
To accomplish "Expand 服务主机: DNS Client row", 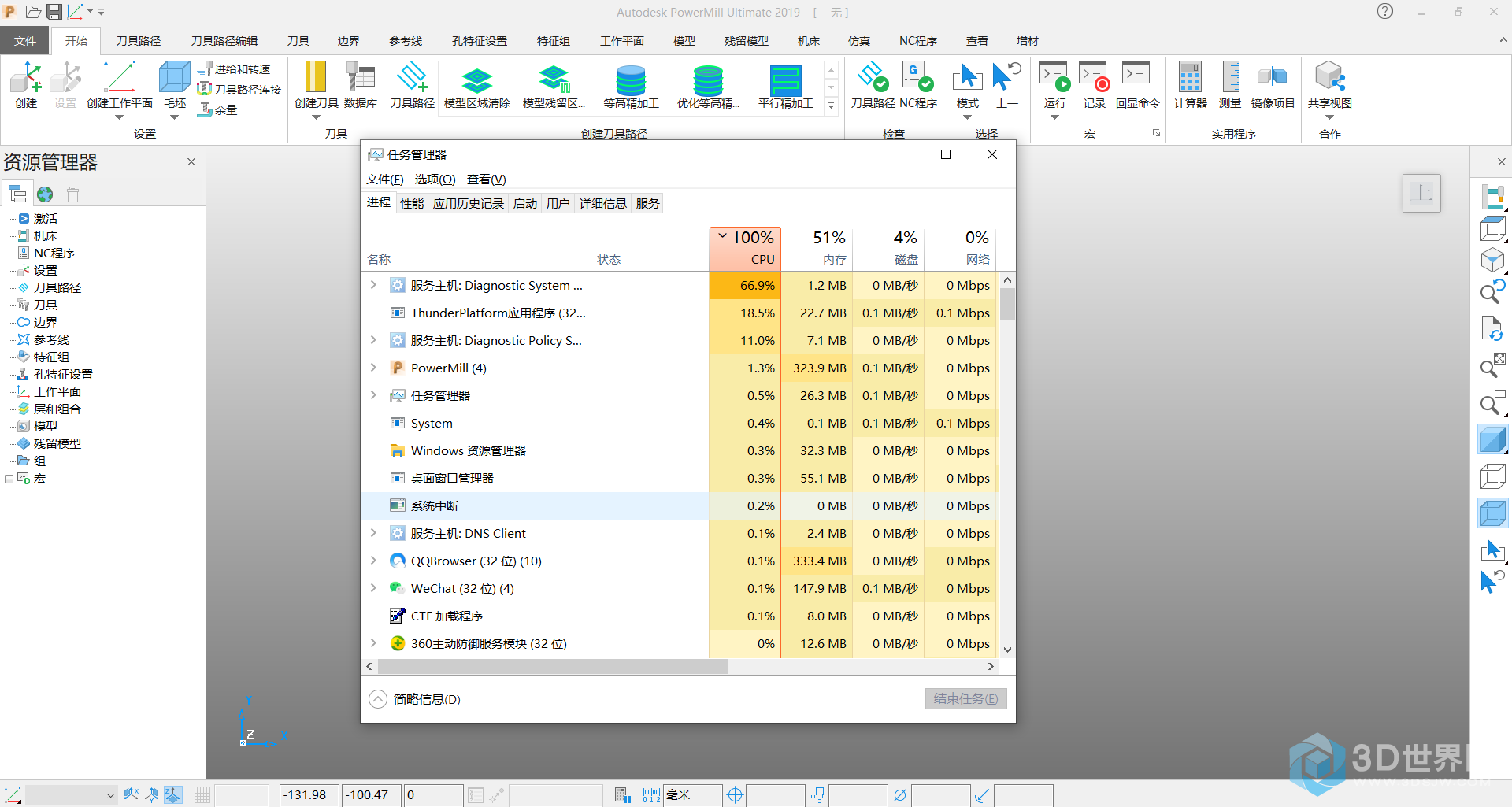I will click(373, 533).
